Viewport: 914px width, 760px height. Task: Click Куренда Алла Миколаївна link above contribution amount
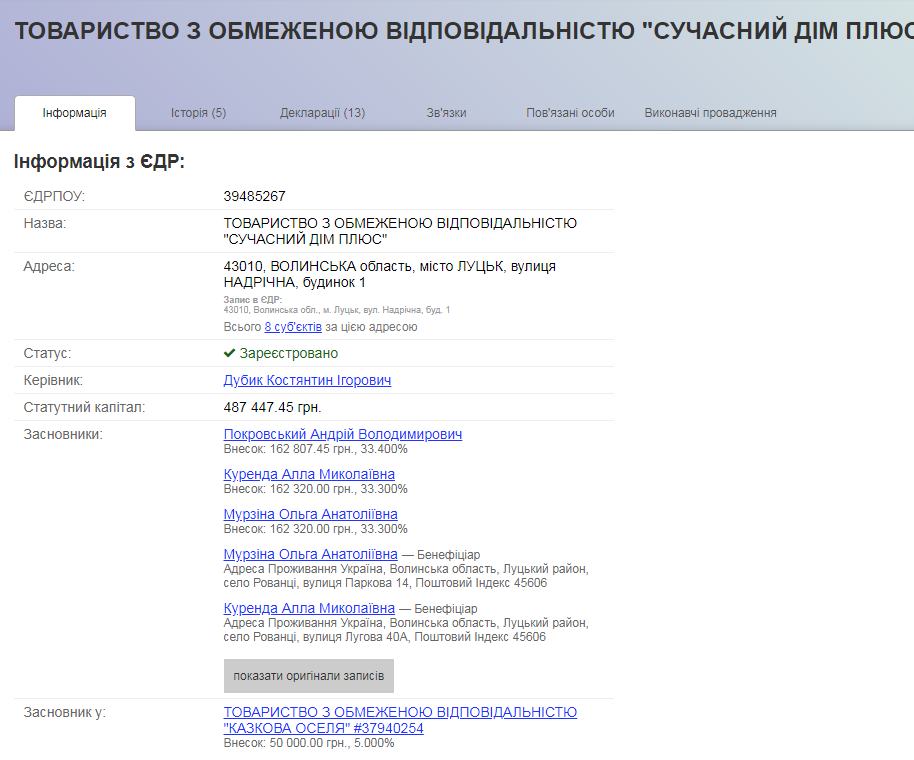click(309, 474)
